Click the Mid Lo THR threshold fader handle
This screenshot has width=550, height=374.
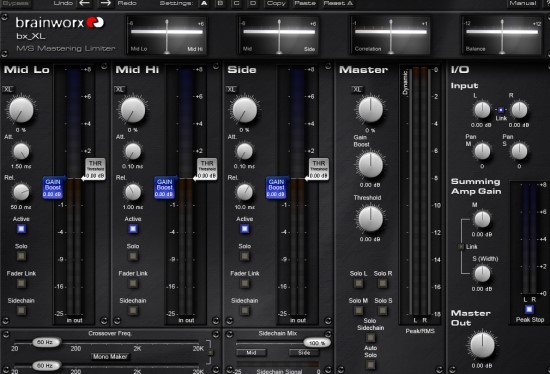(x=95, y=169)
